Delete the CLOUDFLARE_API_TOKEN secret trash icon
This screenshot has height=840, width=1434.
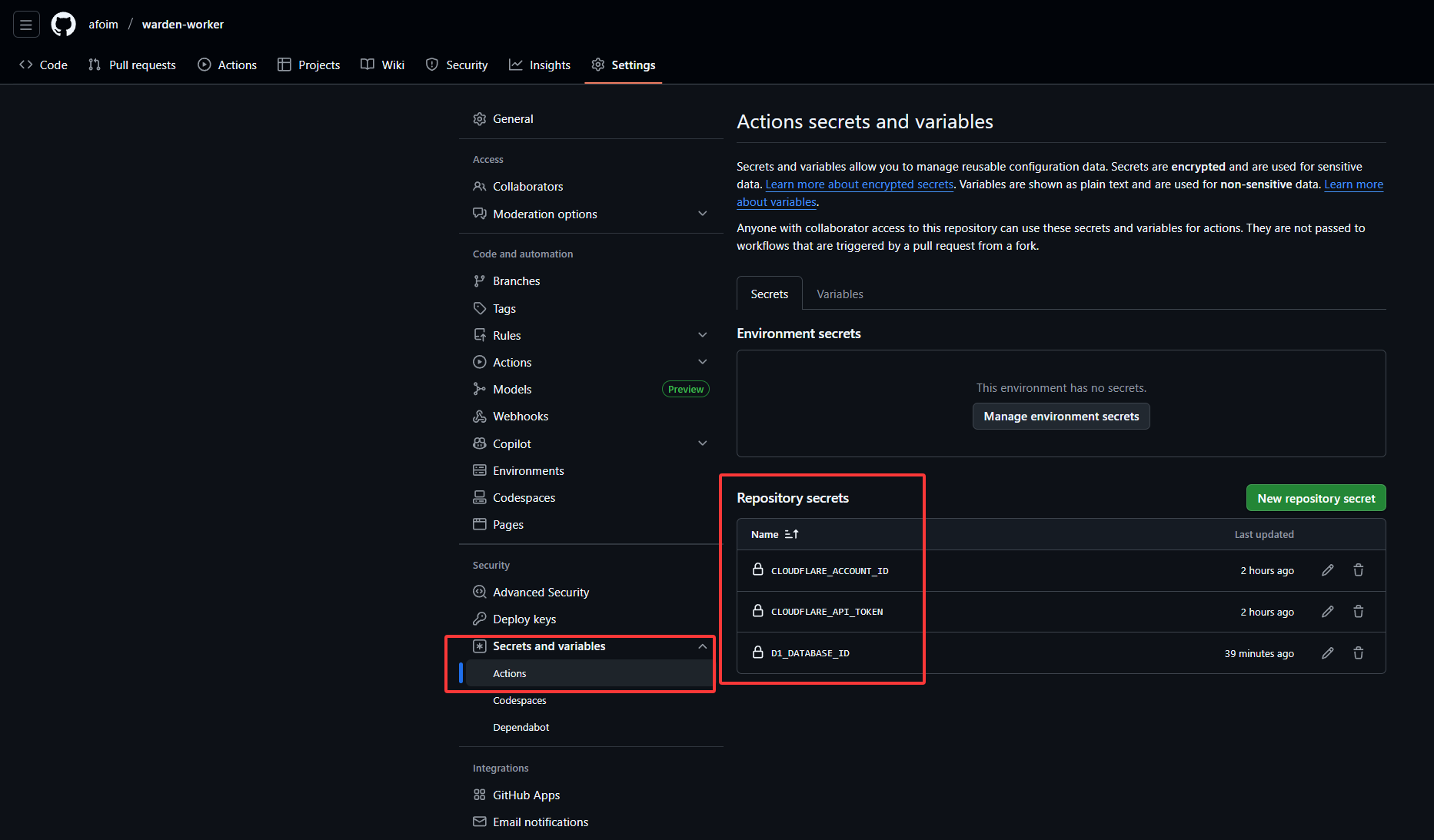[x=1359, y=612]
